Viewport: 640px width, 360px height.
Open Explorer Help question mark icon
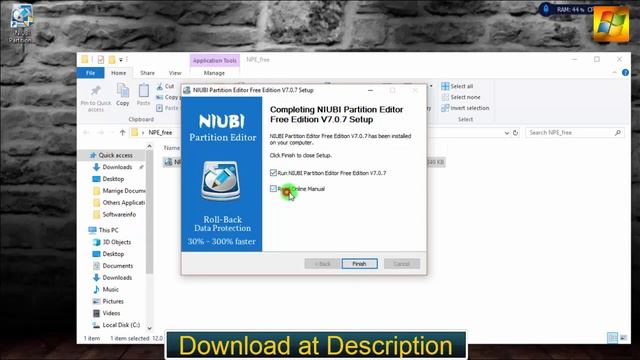625,73
